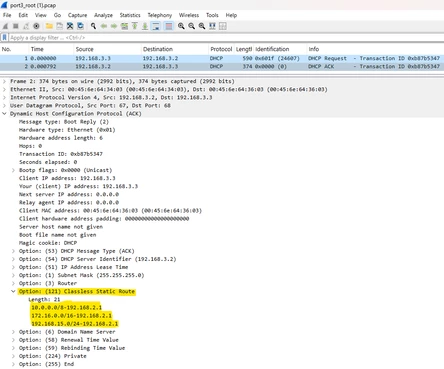Viewport: 444px width, 369px height.
Task: Expand Option (224) Private
Action: point(13,356)
